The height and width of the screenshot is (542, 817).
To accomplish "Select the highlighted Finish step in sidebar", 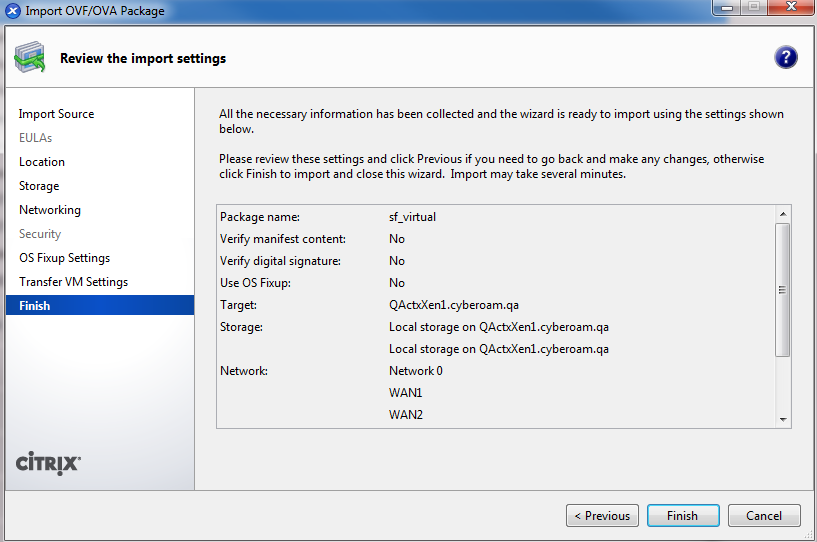I will coord(34,306).
